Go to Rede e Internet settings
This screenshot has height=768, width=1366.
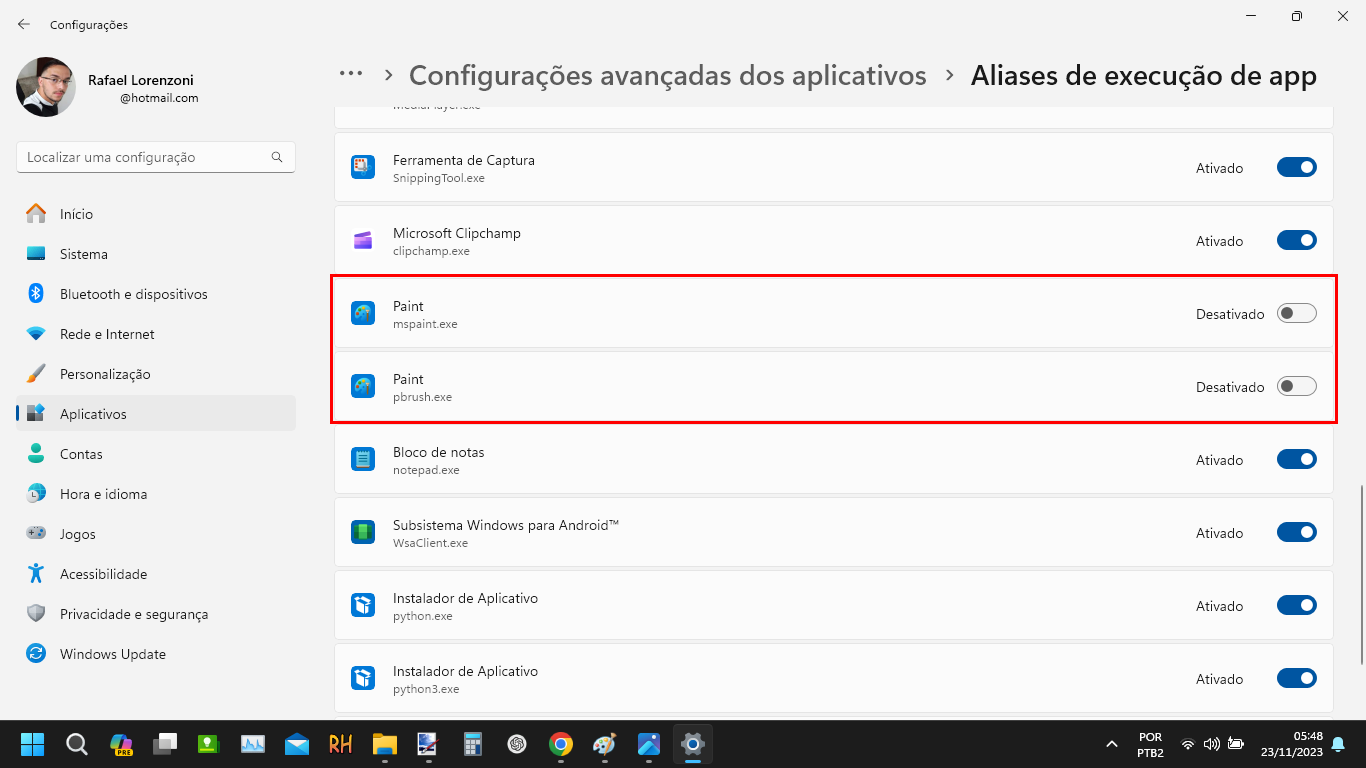pos(156,334)
